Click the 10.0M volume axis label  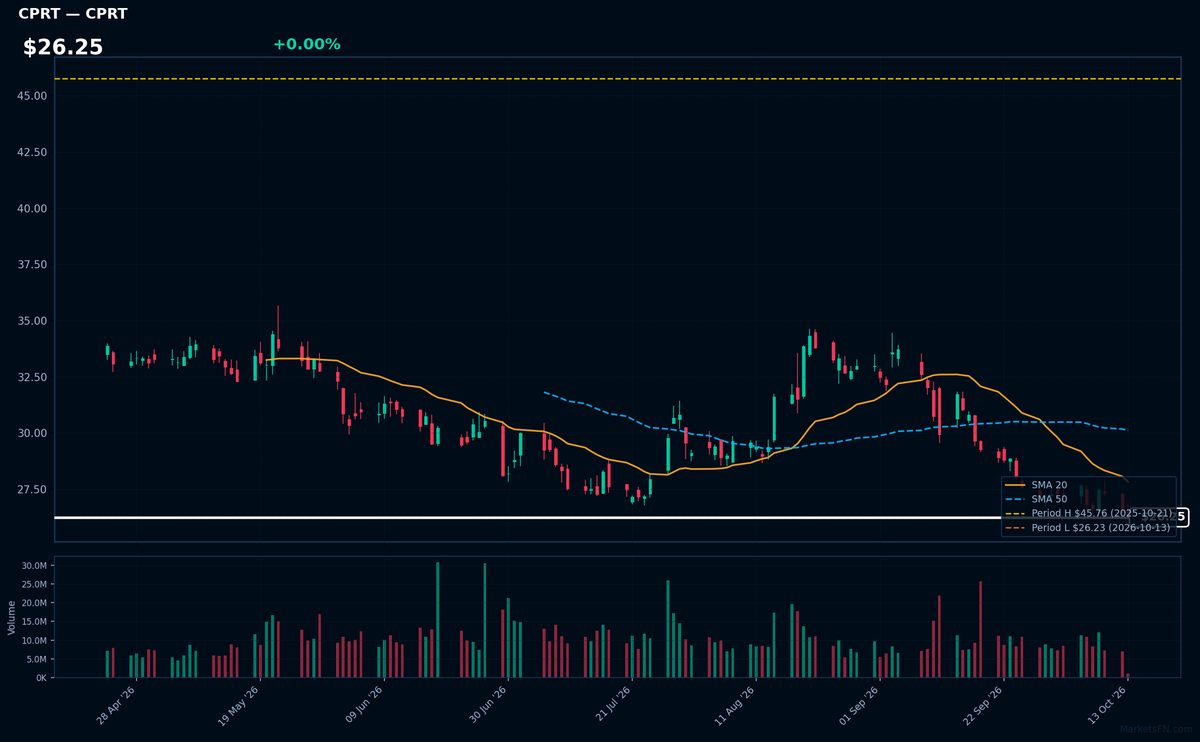pyautogui.click(x=34, y=640)
